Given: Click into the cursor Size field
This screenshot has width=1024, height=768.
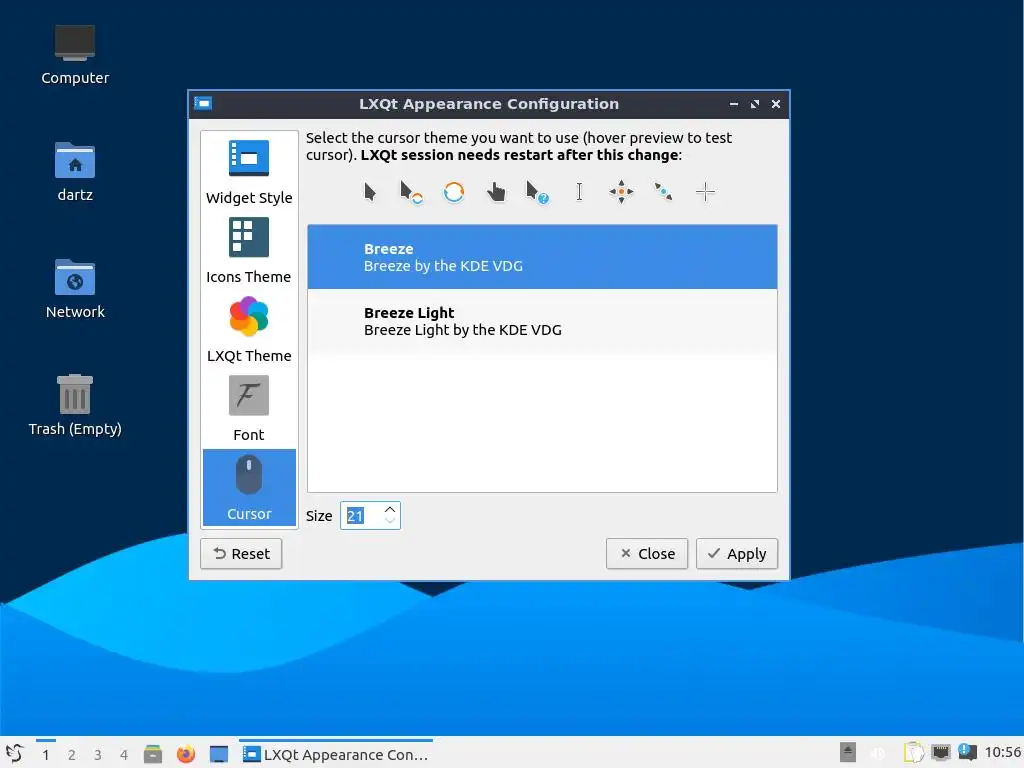Looking at the screenshot, I should tap(360, 516).
